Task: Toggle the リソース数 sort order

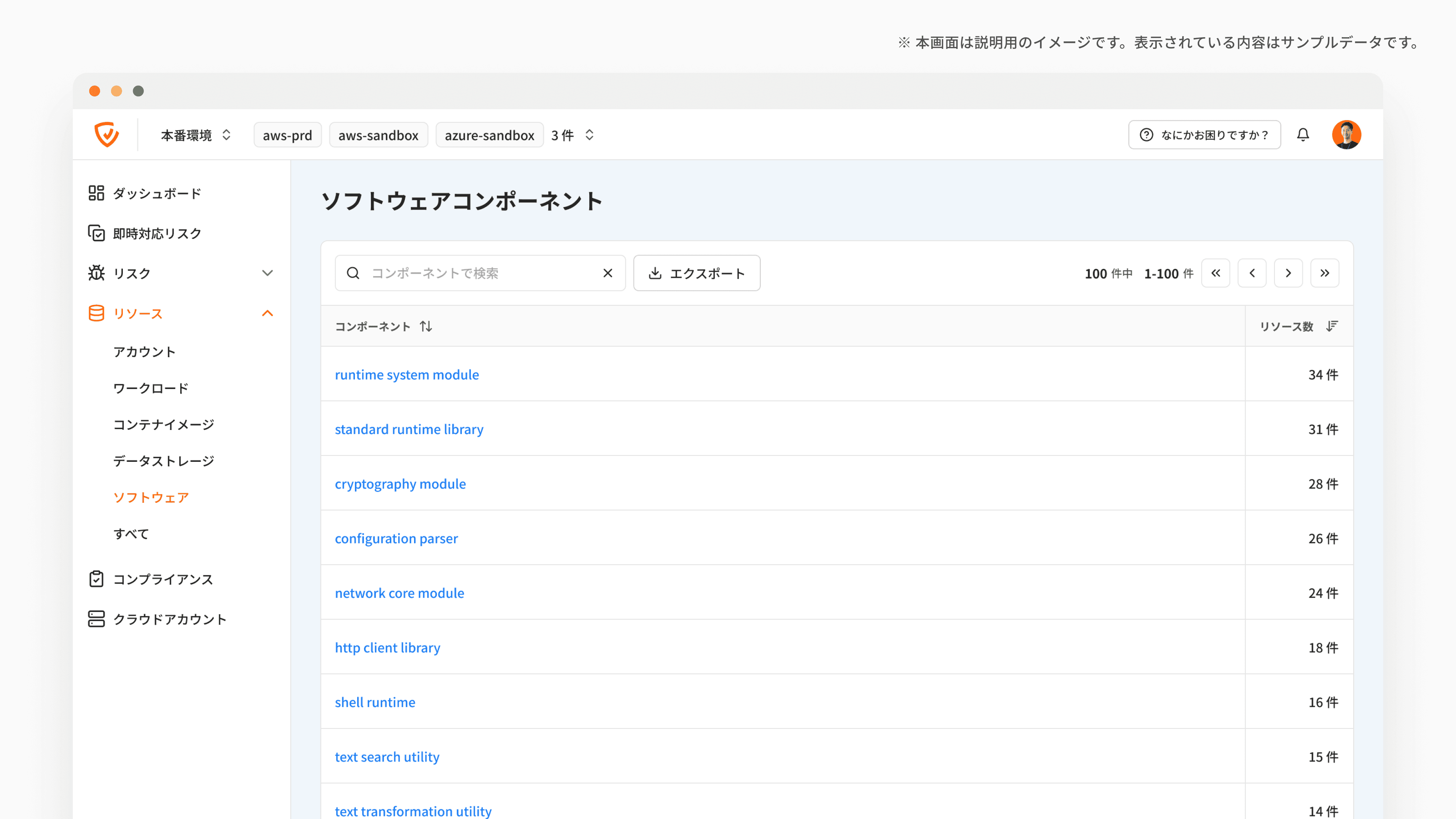Action: click(x=1332, y=326)
